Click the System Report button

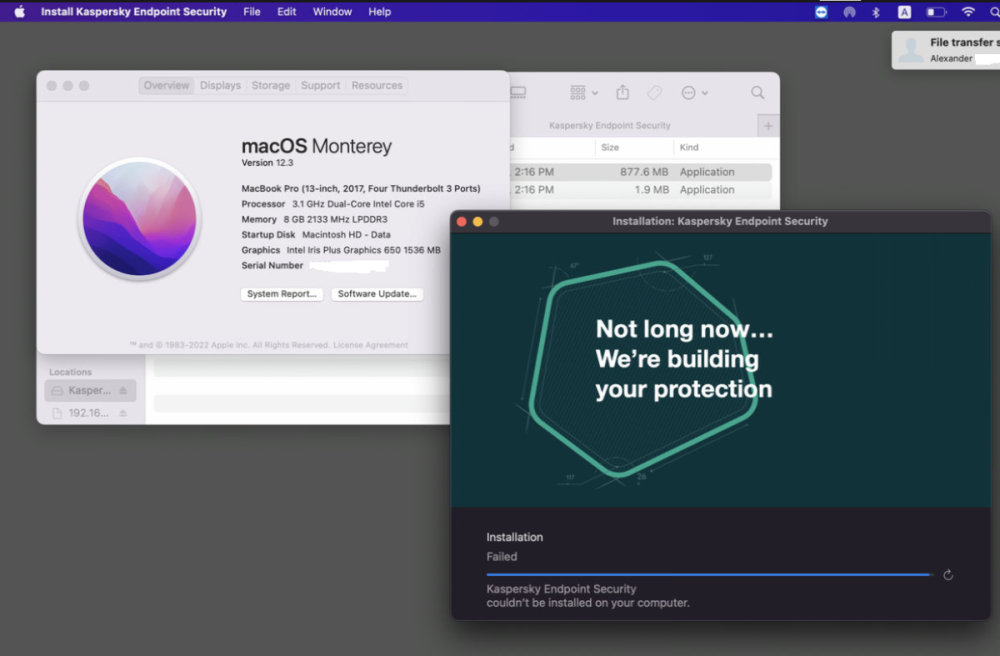282,294
